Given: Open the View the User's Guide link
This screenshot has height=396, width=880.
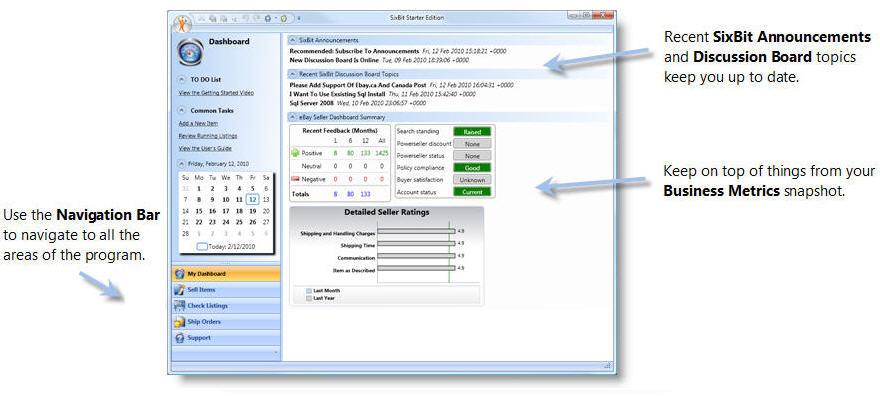Looking at the screenshot, I should [x=205, y=149].
